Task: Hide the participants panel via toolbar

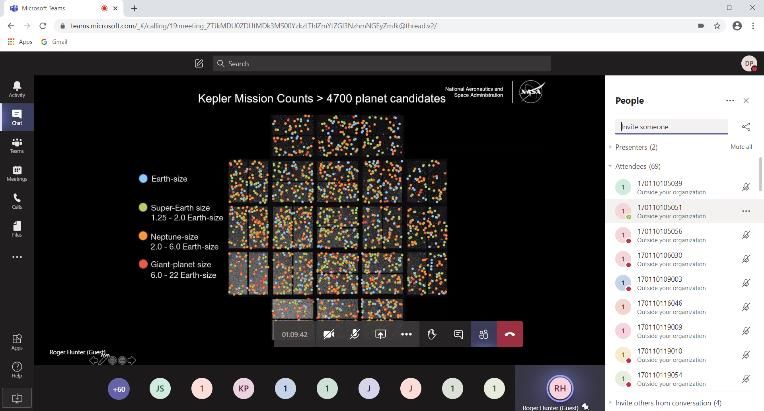Action: [483, 334]
